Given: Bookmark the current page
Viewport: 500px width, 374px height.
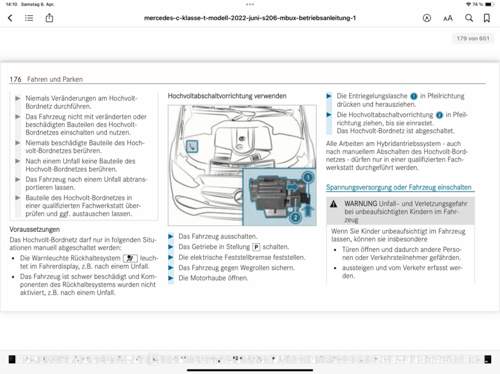Looking at the screenshot, I should tap(487, 18).
